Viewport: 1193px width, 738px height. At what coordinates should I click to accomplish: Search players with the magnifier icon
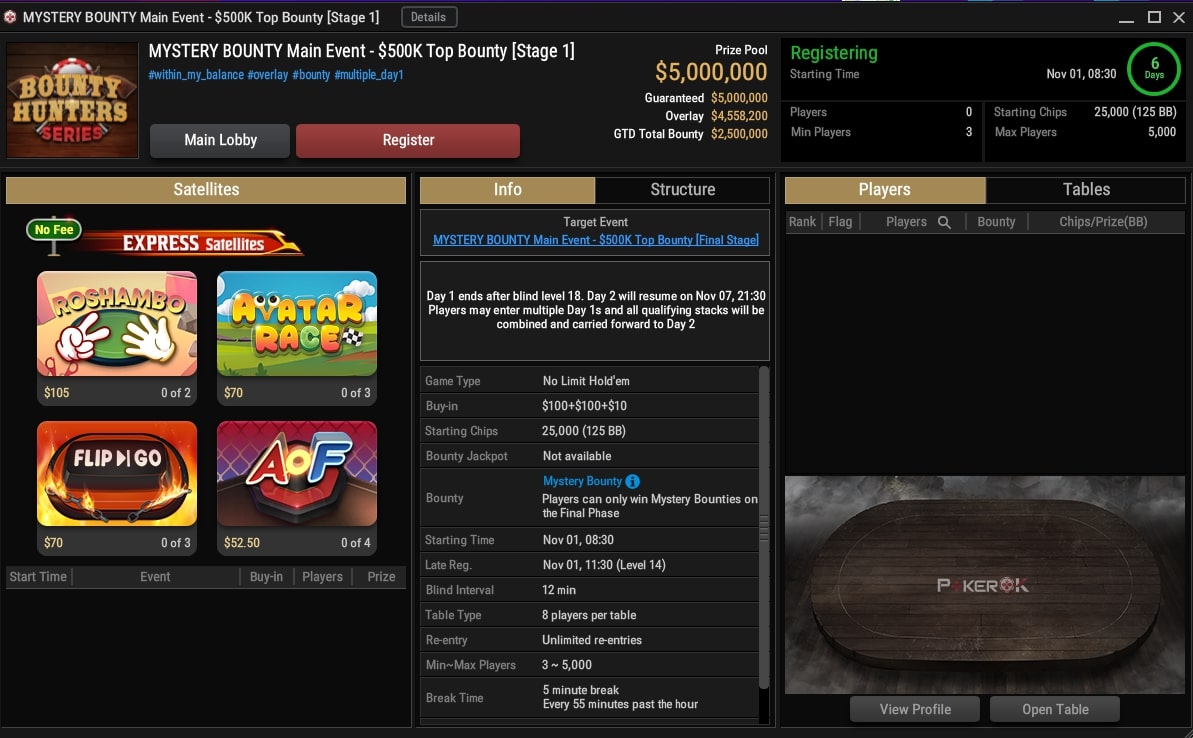pos(944,222)
